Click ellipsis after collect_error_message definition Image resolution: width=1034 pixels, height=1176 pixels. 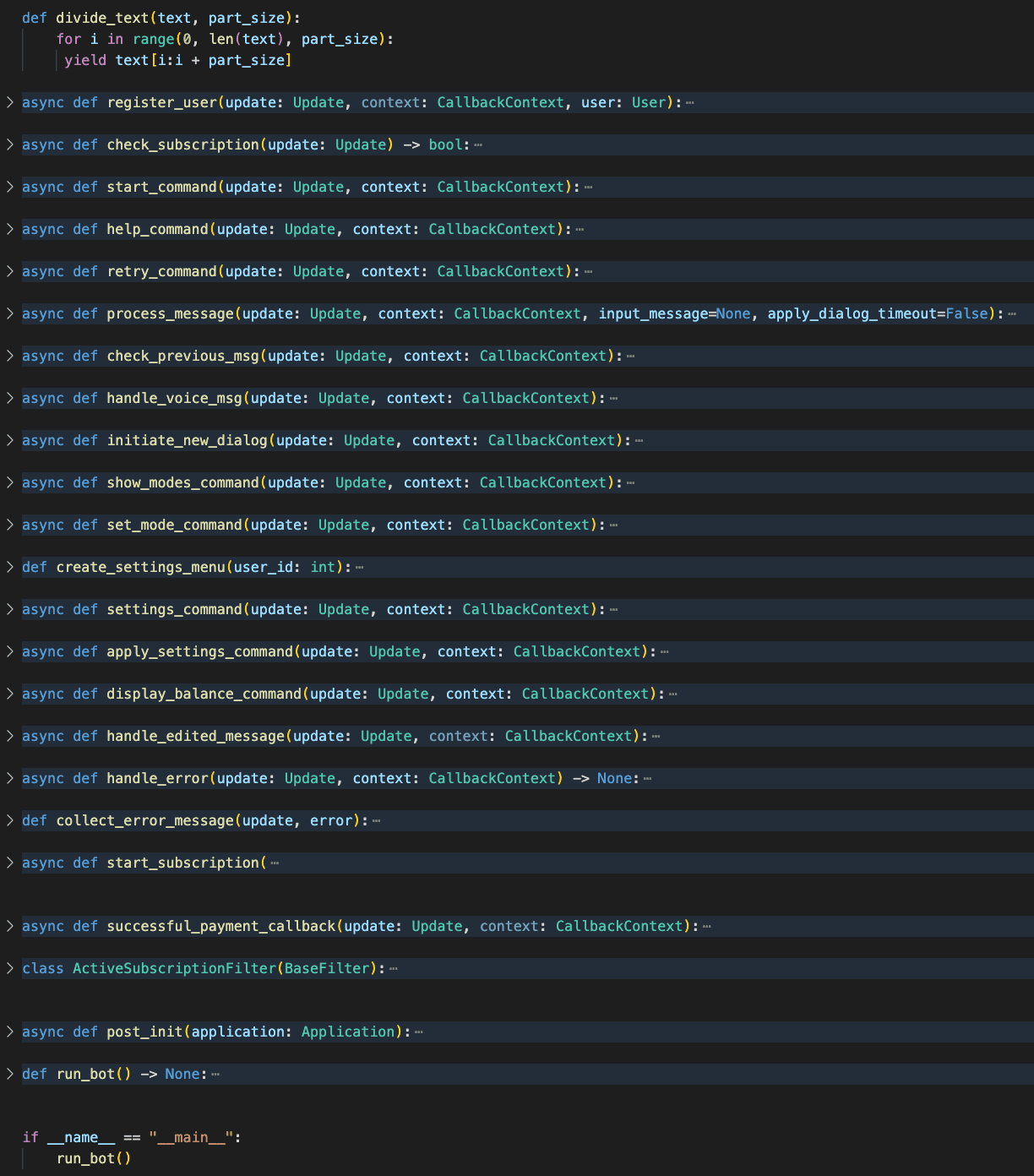tap(376, 821)
